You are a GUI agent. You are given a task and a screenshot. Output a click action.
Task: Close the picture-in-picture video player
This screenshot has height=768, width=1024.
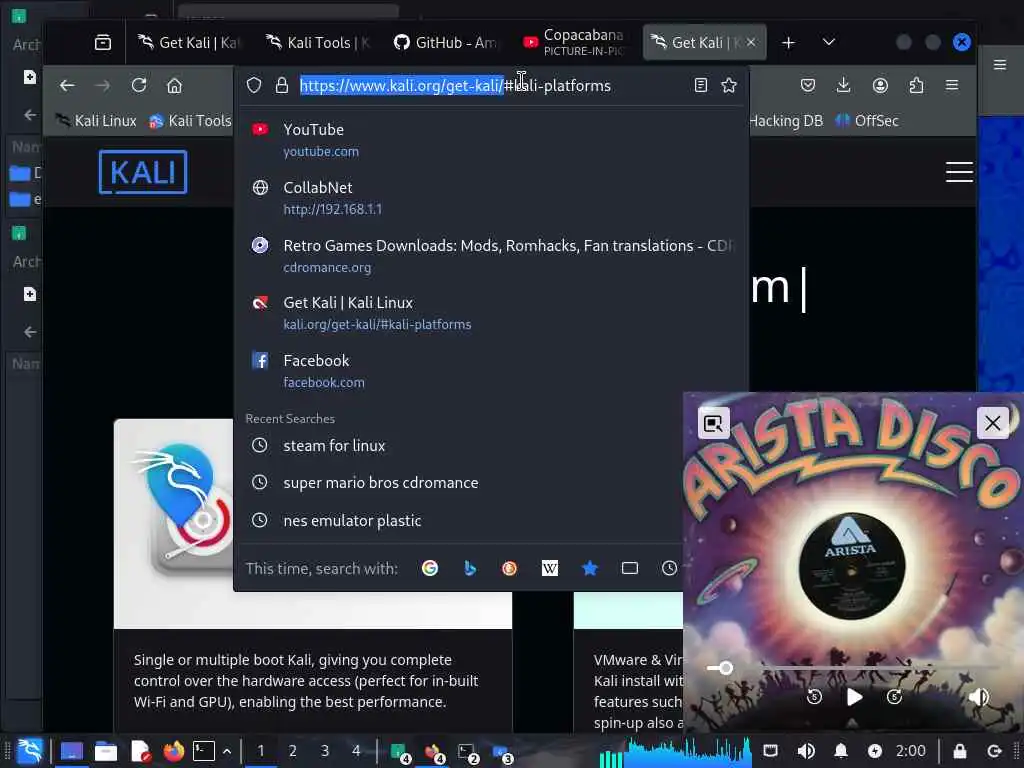[x=993, y=423]
